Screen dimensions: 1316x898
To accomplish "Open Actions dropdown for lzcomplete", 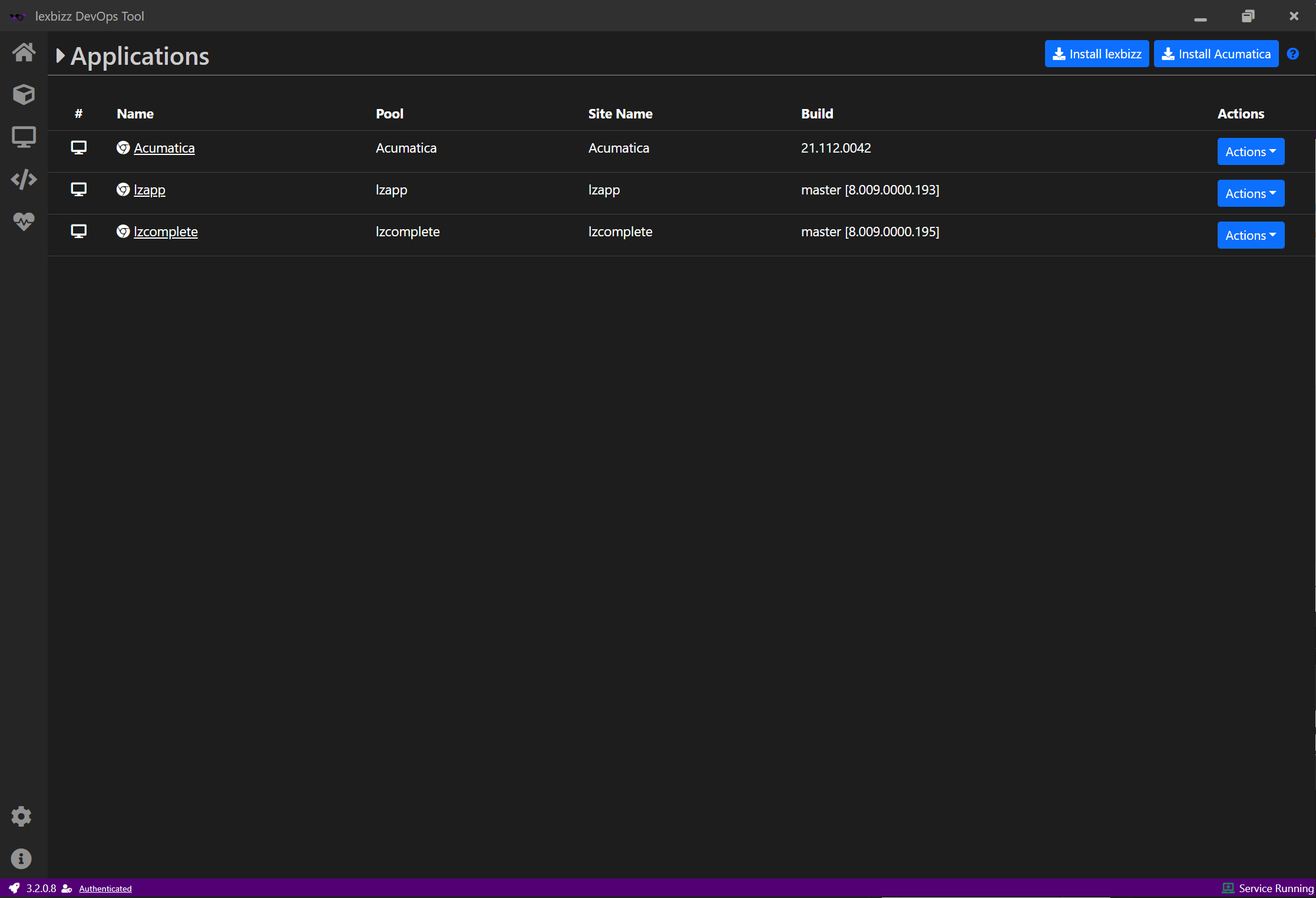I will tap(1251, 235).
